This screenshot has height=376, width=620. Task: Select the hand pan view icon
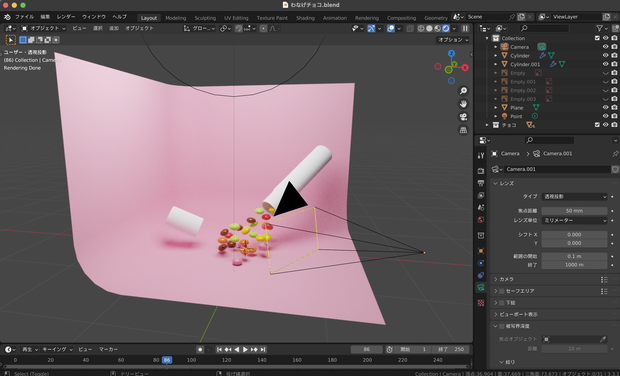[x=463, y=104]
